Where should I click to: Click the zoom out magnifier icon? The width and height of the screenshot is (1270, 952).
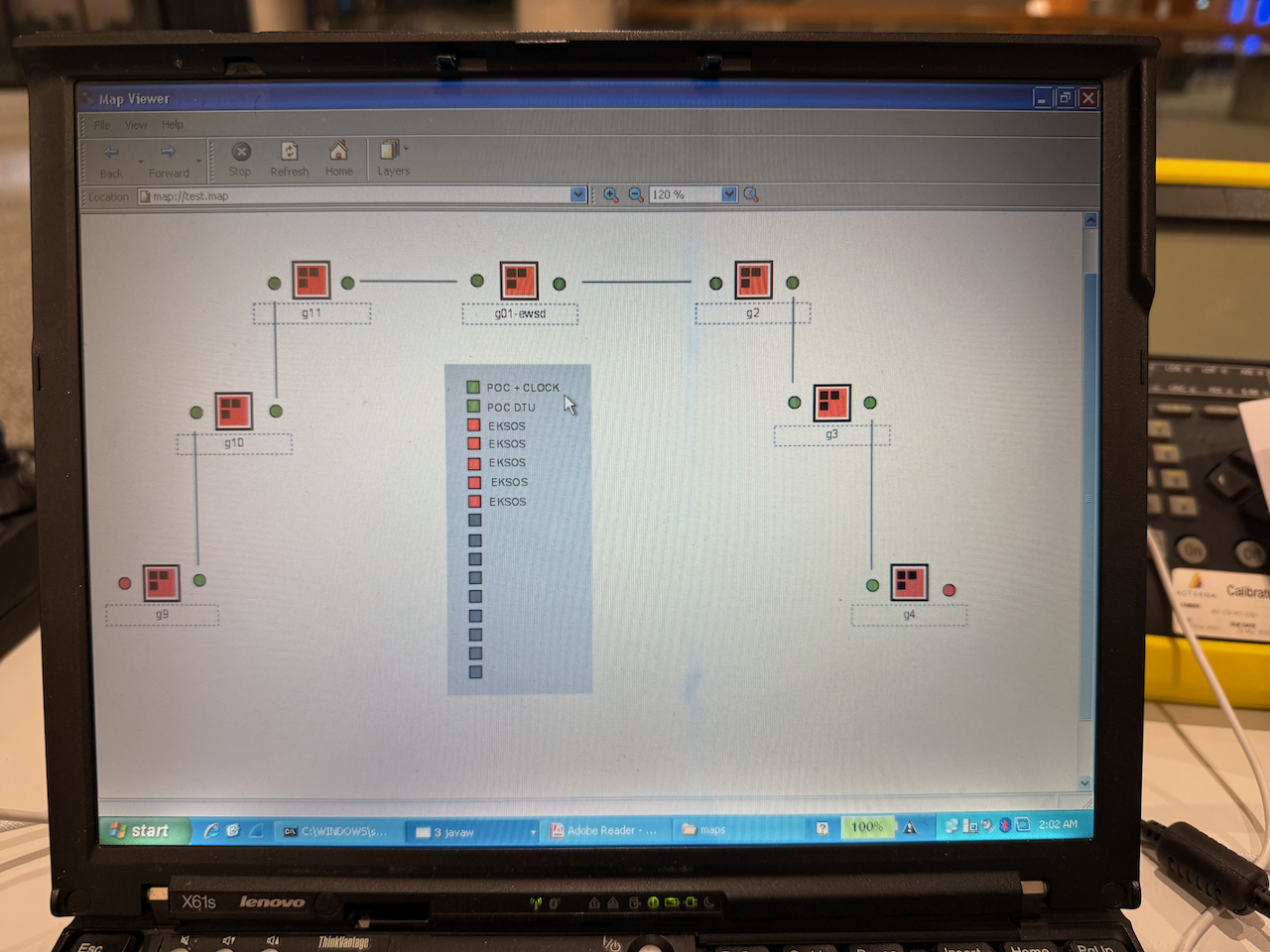[x=636, y=194]
